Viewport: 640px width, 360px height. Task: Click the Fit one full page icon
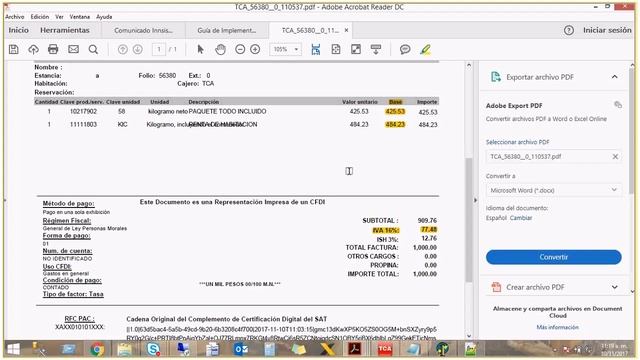[x=336, y=49]
